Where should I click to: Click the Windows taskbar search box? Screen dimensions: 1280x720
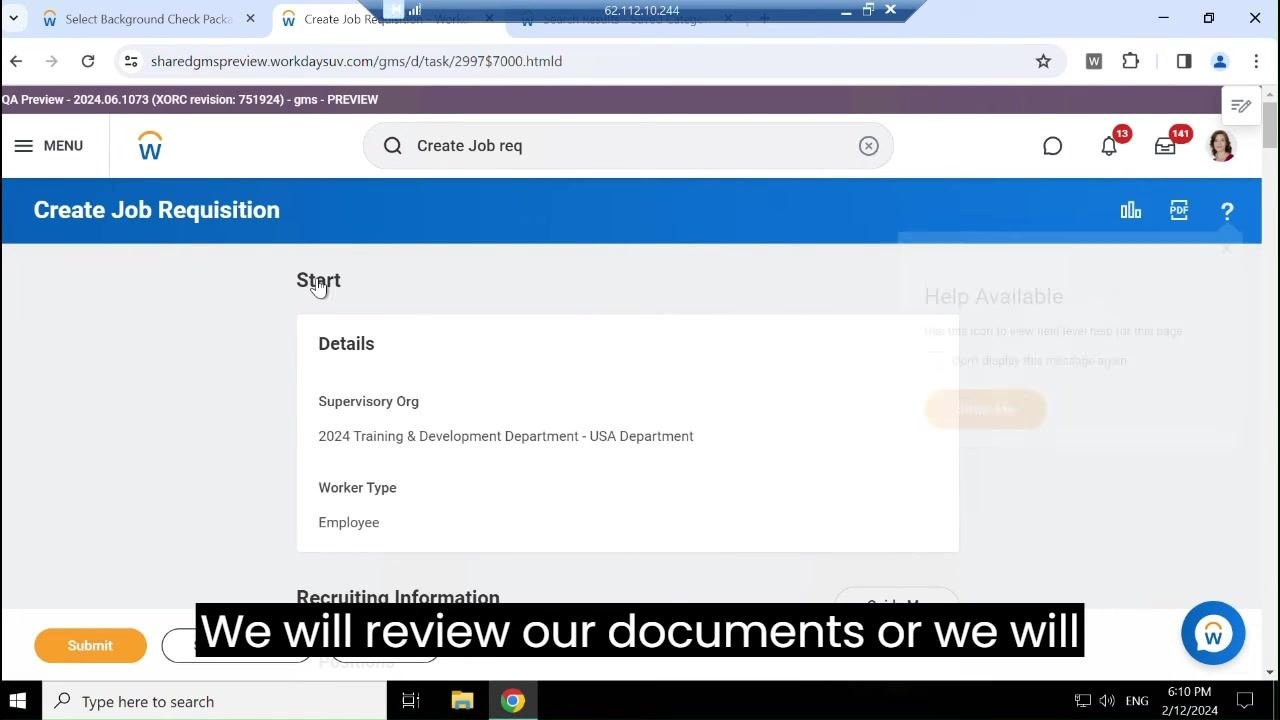click(x=214, y=701)
